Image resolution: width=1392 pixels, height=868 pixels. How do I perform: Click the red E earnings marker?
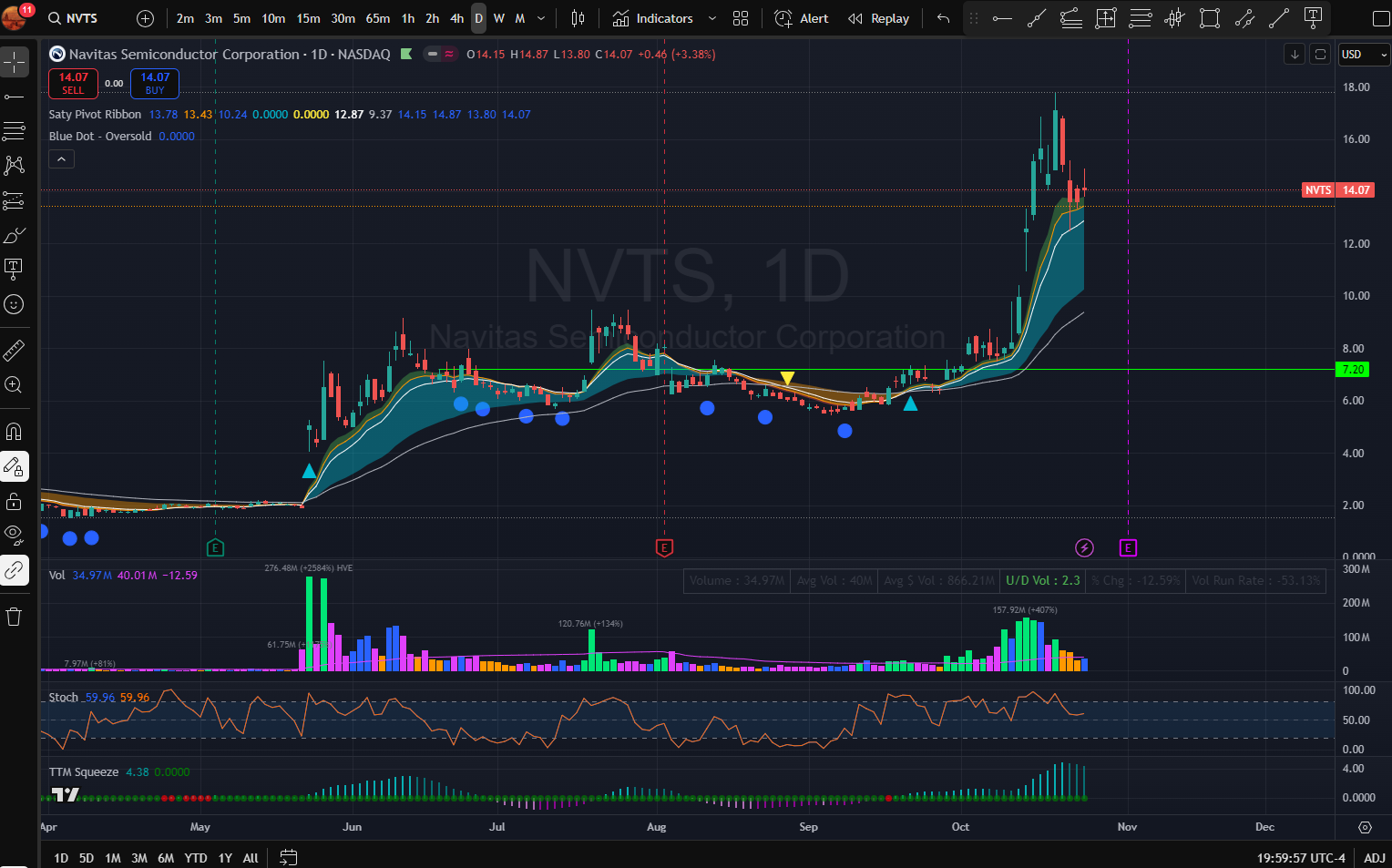pyautogui.click(x=664, y=547)
